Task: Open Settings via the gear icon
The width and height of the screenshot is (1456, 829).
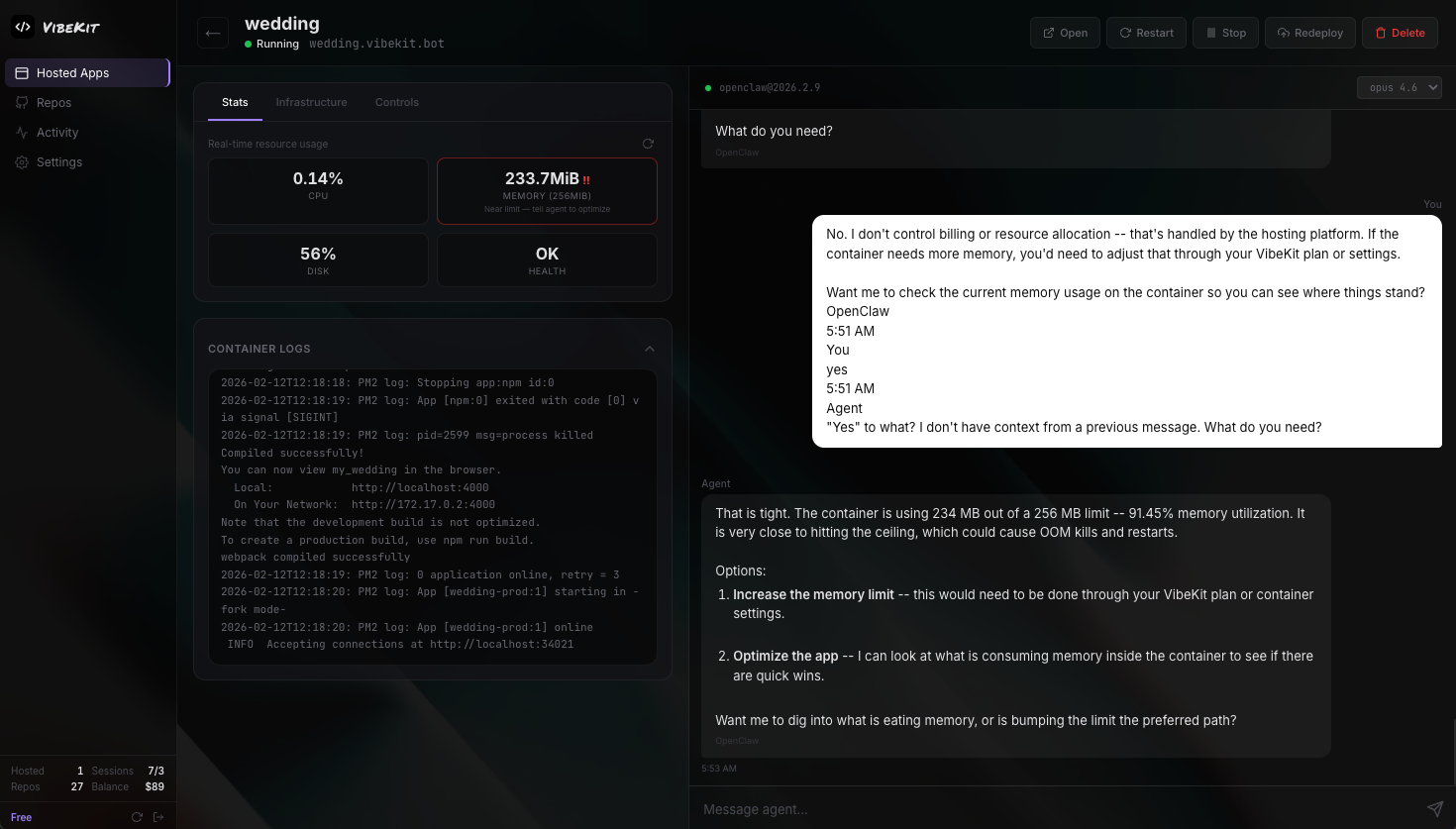Action: click(21, 162)
